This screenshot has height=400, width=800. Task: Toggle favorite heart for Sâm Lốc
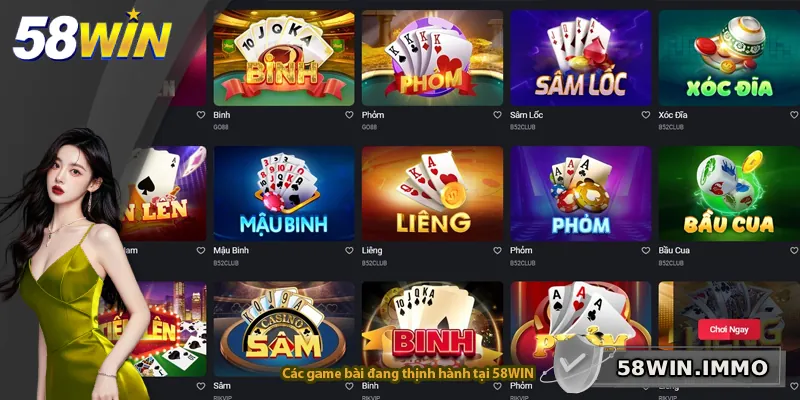[x=645, y=115]
